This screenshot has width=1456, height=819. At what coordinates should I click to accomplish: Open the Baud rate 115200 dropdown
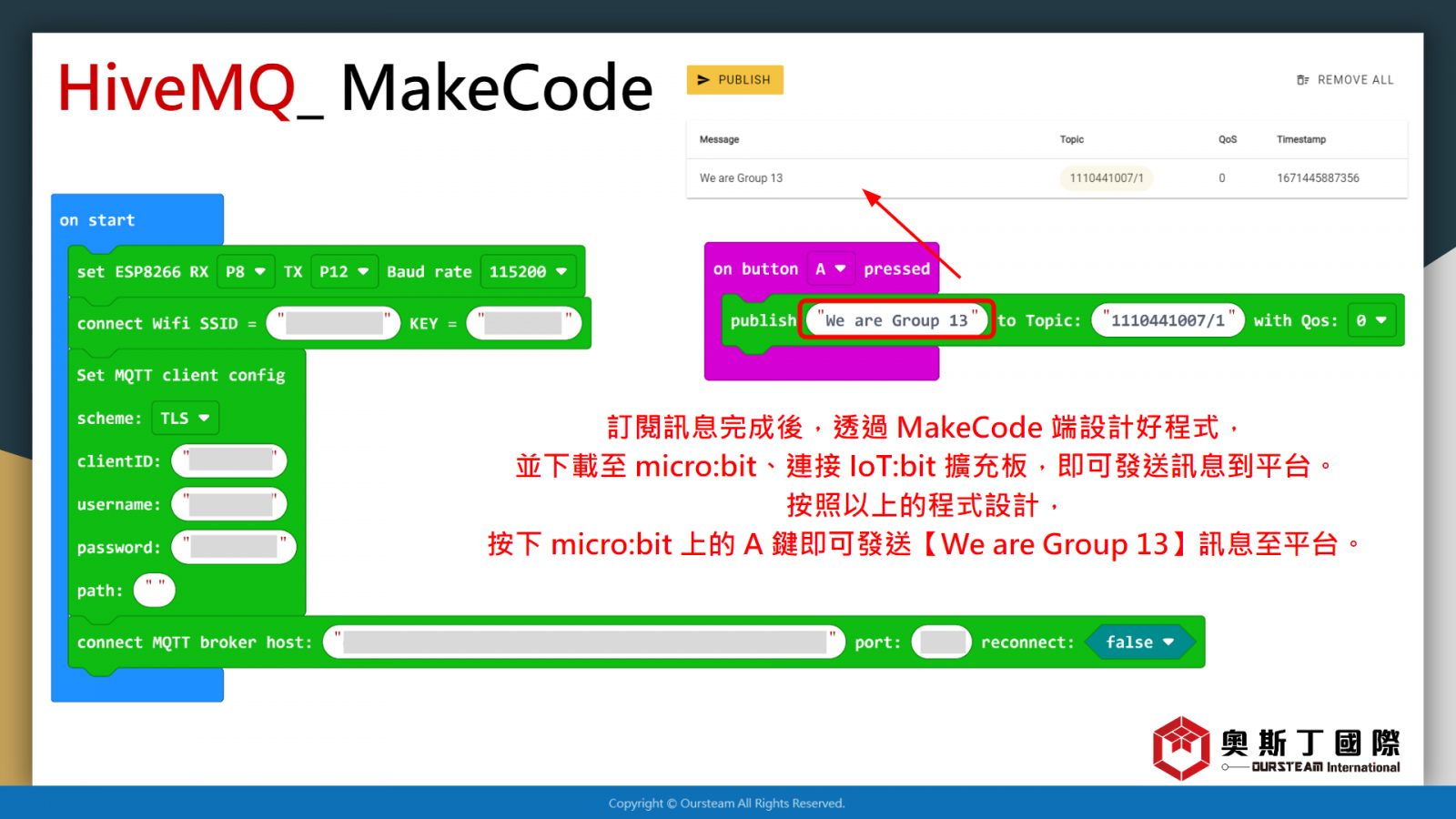point(528,271)
